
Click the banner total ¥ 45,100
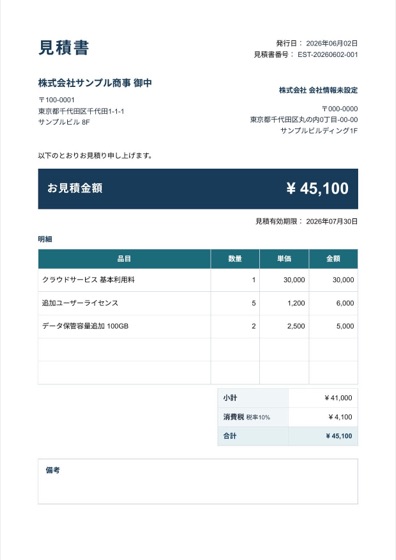pos(317,189)
